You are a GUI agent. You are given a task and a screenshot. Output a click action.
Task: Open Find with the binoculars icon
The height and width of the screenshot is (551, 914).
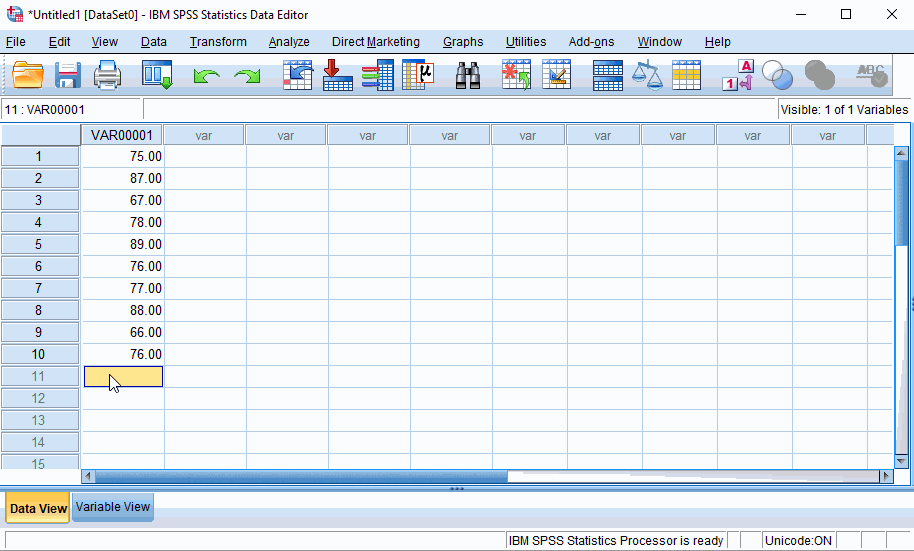[468, 75]
